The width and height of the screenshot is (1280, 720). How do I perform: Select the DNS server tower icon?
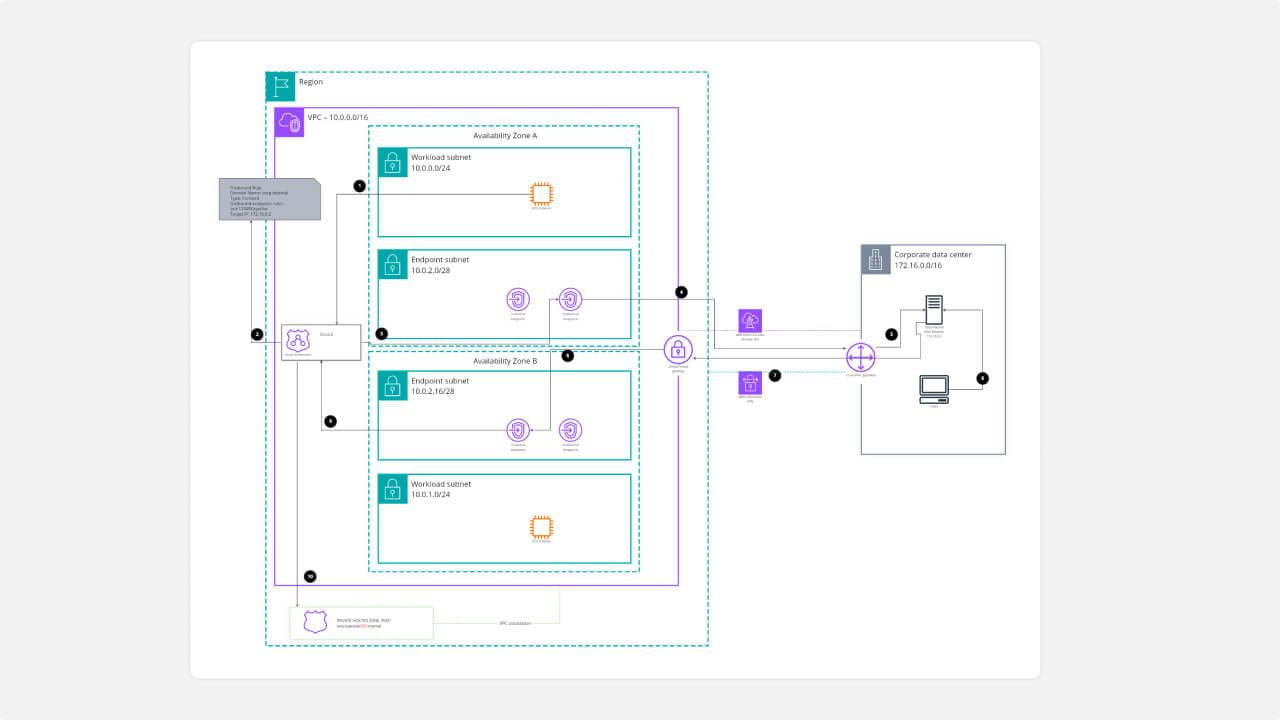point(934,309)
